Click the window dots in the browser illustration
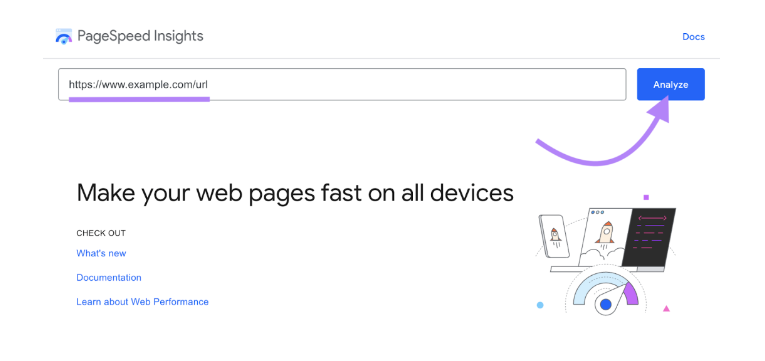The height and width of the screenshot is (361, 765). click(598, 212)
